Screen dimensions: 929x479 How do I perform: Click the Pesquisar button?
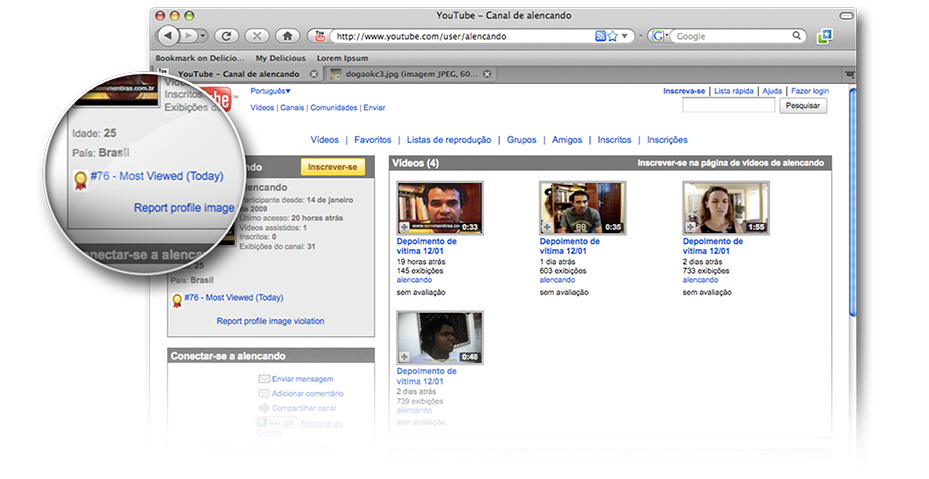(803, 106)
